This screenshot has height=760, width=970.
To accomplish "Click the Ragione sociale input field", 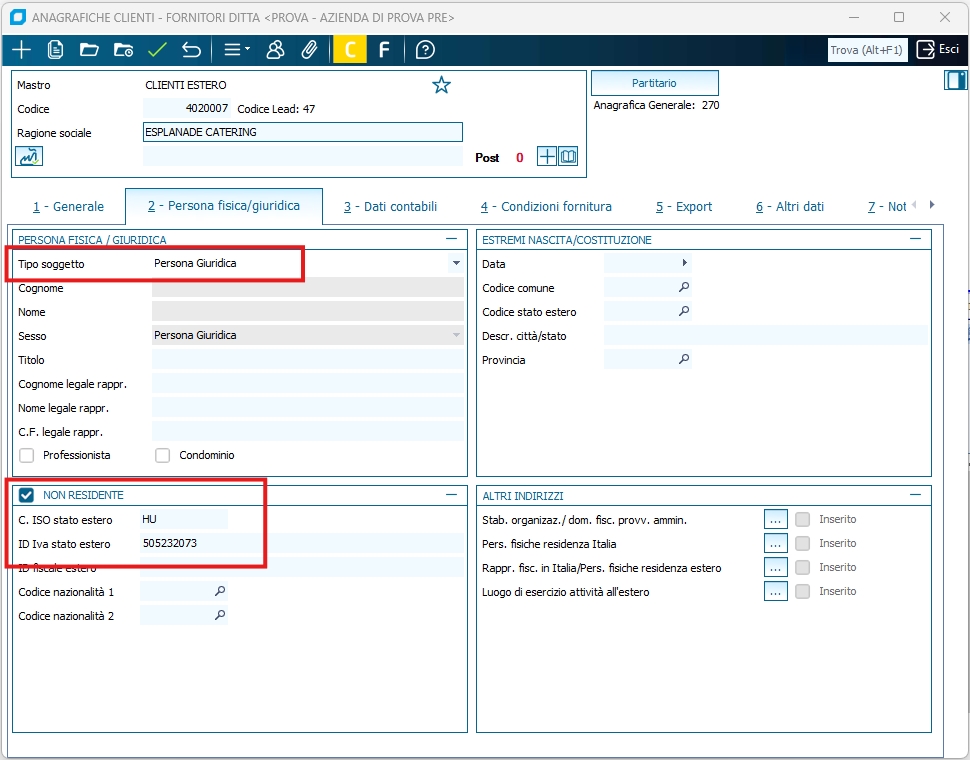I will (x=302, y=132).
